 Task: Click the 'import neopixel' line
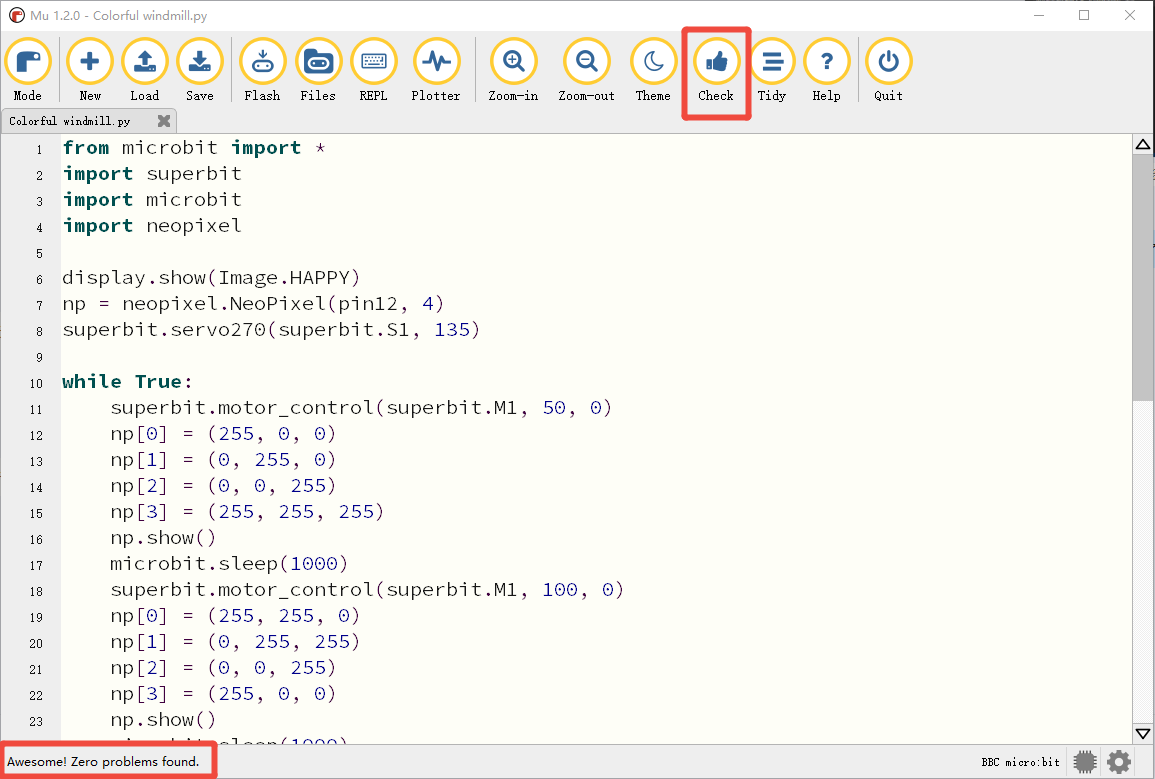tap(152, 226)
